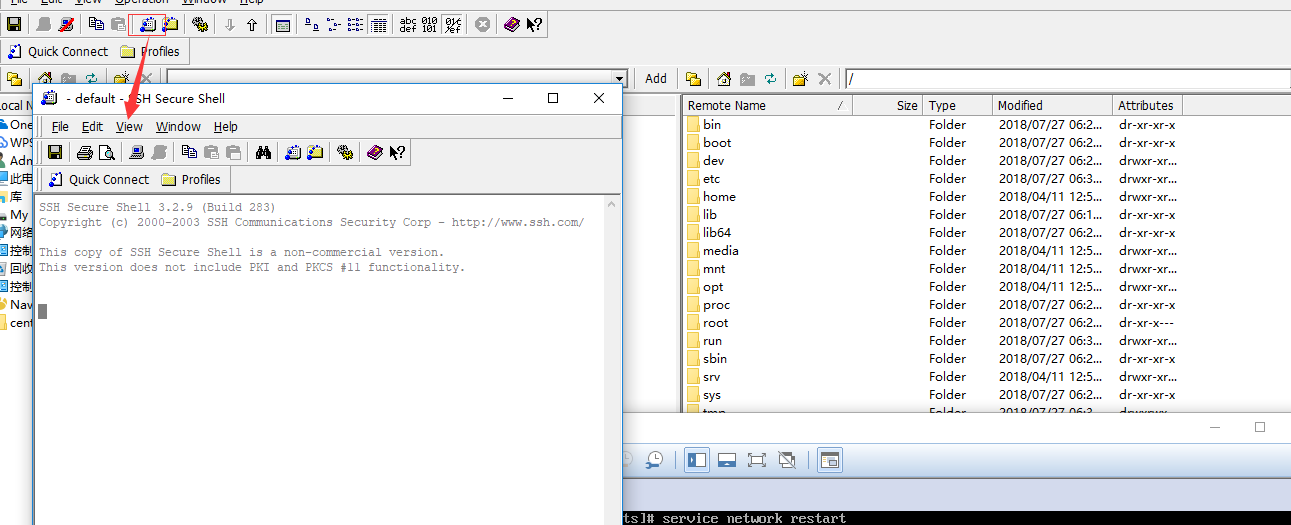Viewport: 1291px width, 525px height.
Task: Click Print Preview icon in terminal toolbar
Action: click(106, 152)
